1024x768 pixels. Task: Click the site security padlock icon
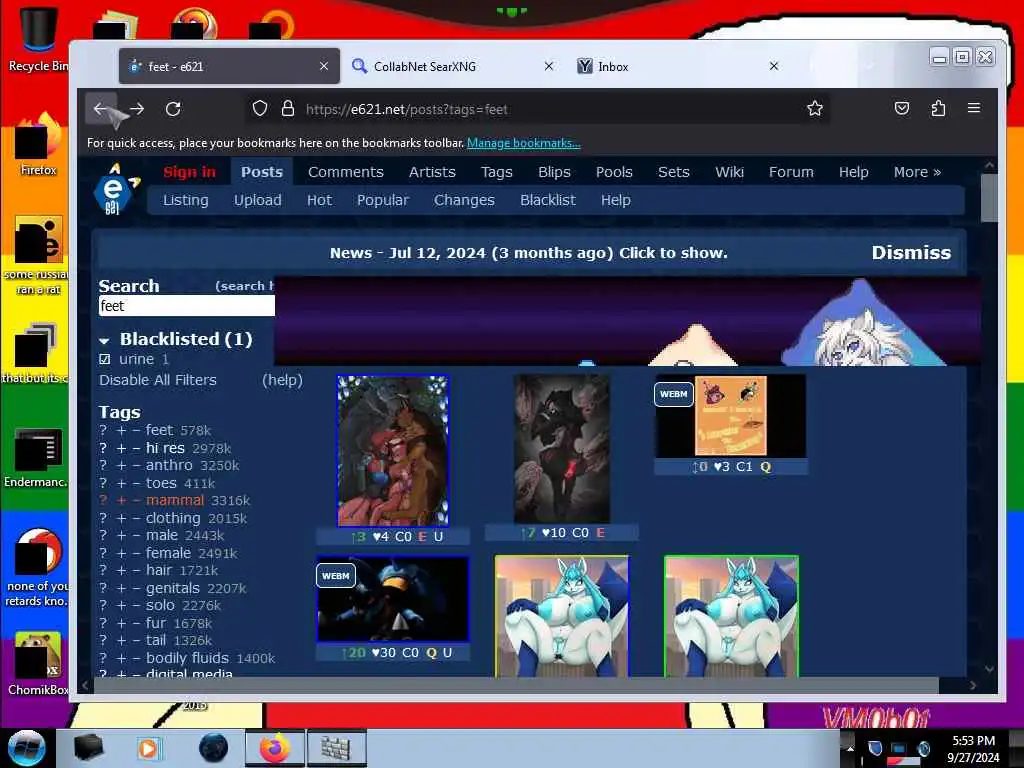pyautogui.click(x=288, y=108)
